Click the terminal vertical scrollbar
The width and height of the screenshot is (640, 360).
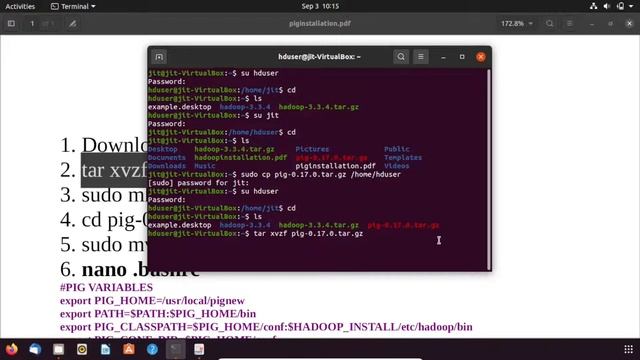click(489, 169)
